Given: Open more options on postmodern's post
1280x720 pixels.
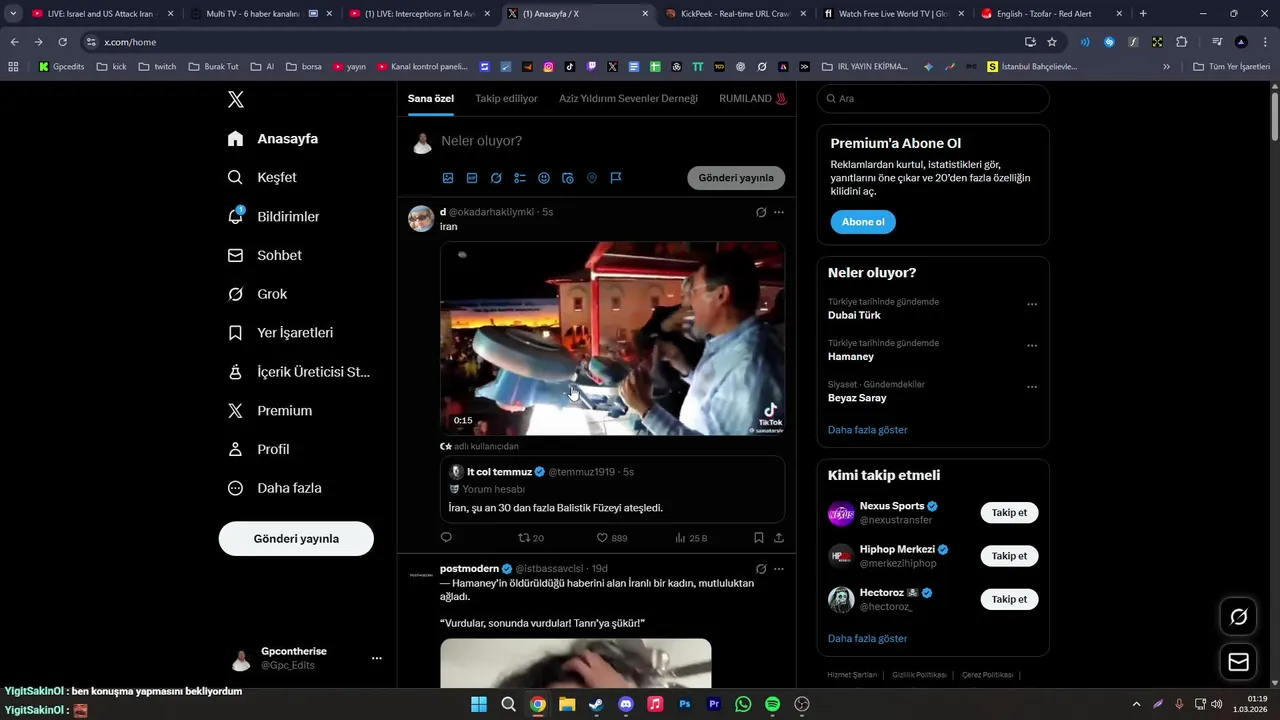Looking at the screenshot, I should [779, 569].
